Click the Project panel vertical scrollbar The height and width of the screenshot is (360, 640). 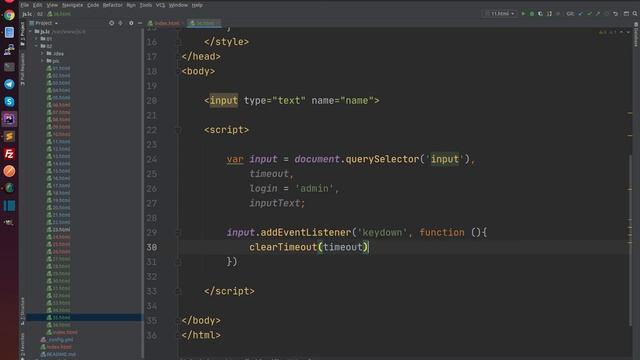[142, 192]
